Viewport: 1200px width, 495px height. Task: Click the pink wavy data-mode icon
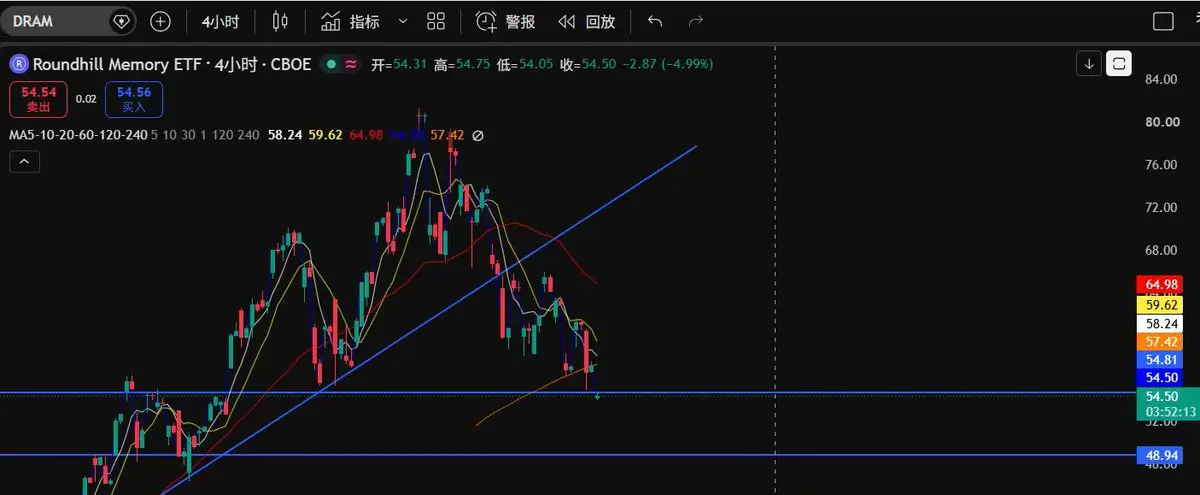[351, 64]
